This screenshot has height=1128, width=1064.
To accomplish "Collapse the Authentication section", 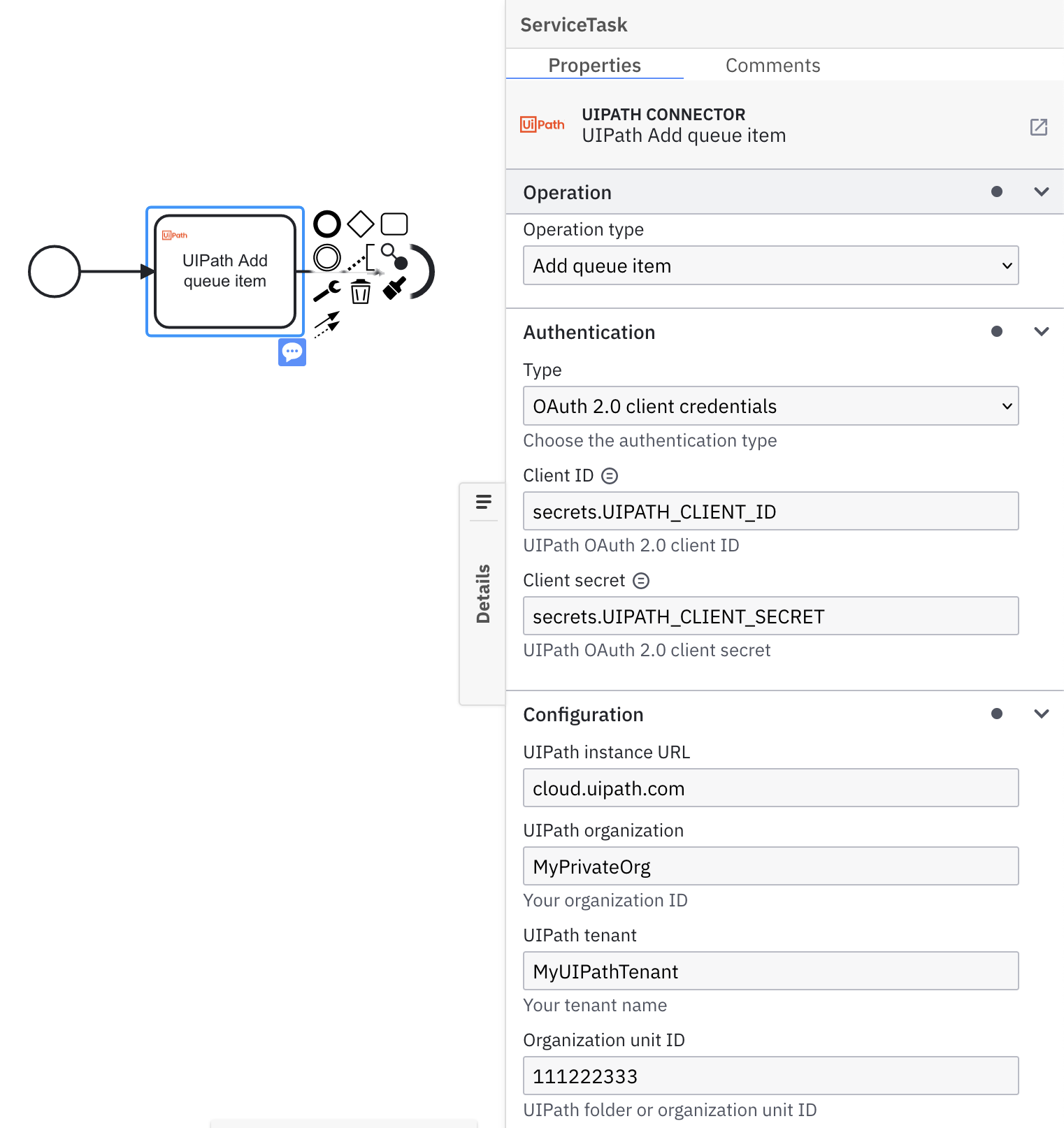I will coord(1041,331).
